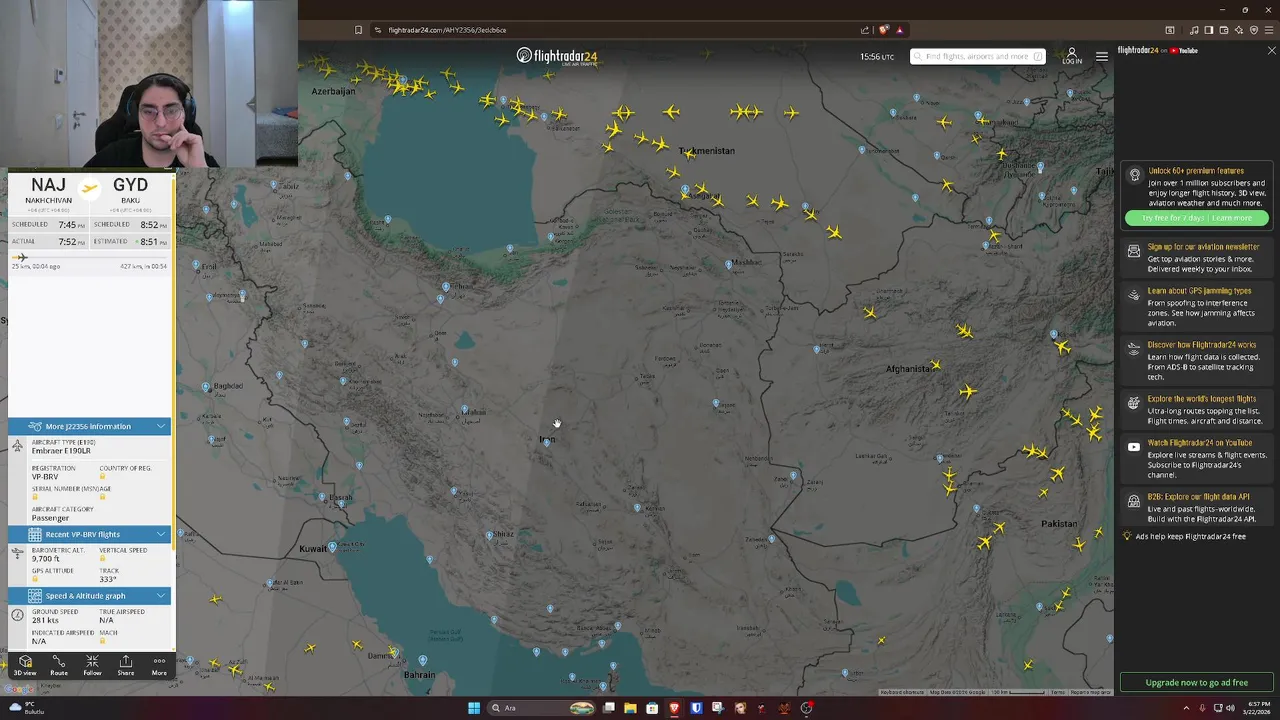The height and width of the screenshot is (720, 1280).
Task: Click the GYD Baku destination airport
Action: click(130, 190)
